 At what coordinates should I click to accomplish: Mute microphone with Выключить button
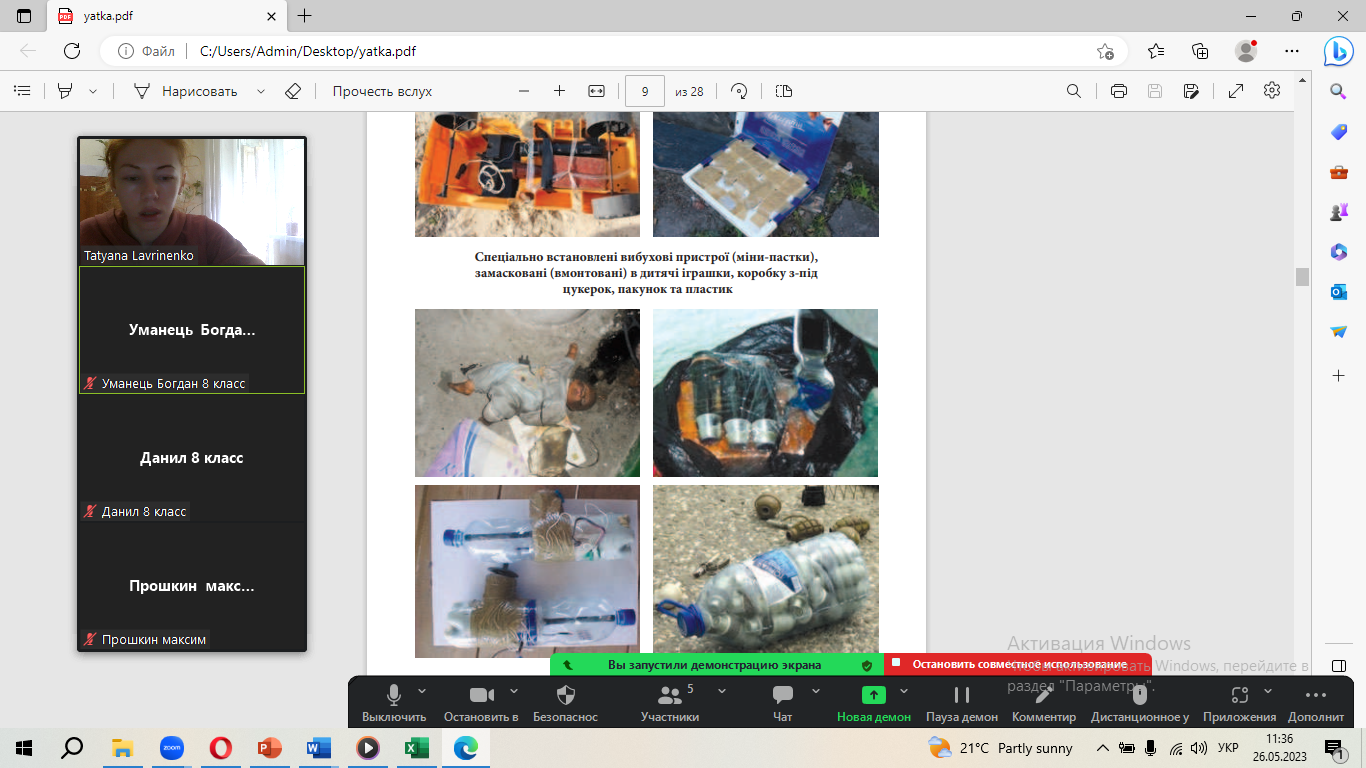pyautogui.click(x=394, y=704)
